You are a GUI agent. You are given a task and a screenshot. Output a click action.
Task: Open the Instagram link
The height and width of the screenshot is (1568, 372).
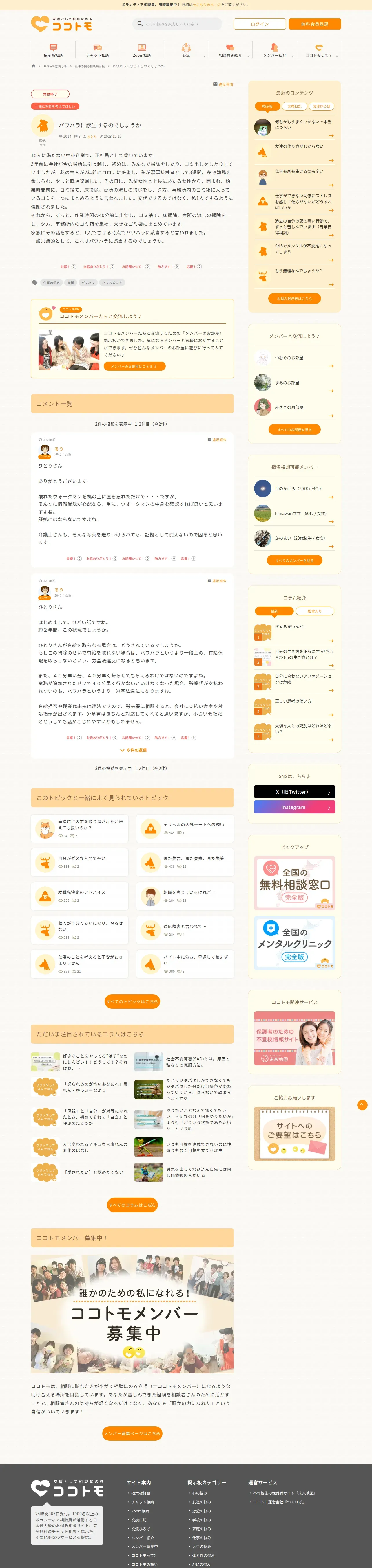[x=295, y=807]
